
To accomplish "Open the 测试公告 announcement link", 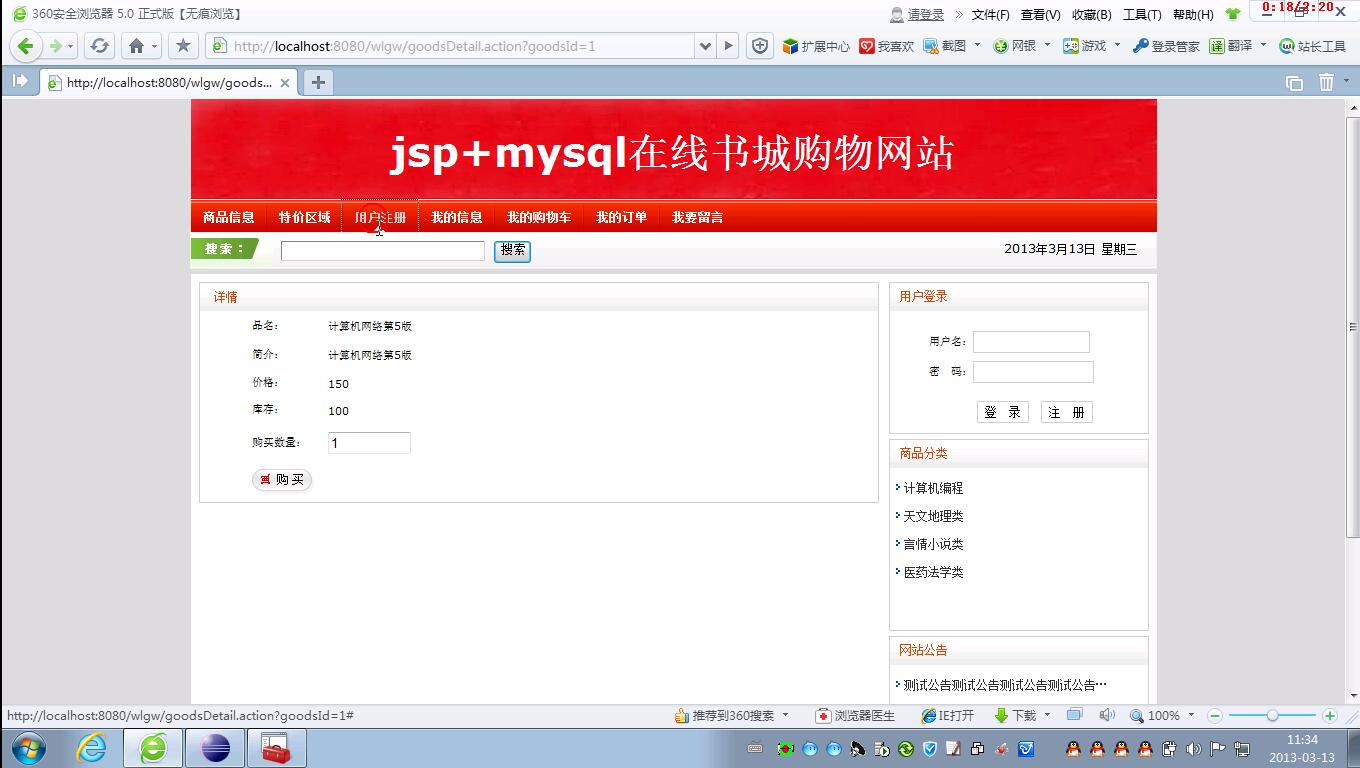I will (1005, 685).
